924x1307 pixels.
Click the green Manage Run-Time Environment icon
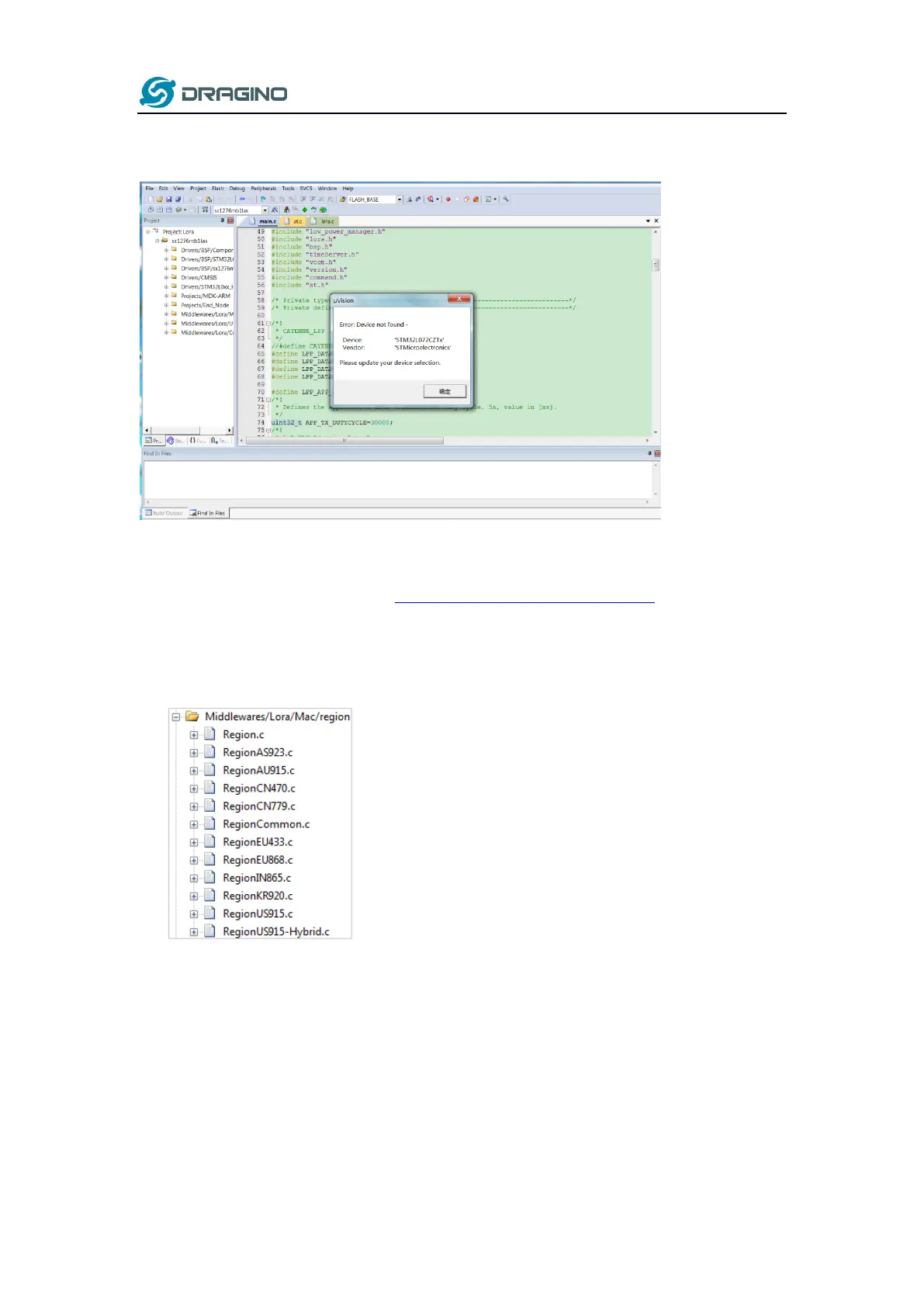point(304,210)
